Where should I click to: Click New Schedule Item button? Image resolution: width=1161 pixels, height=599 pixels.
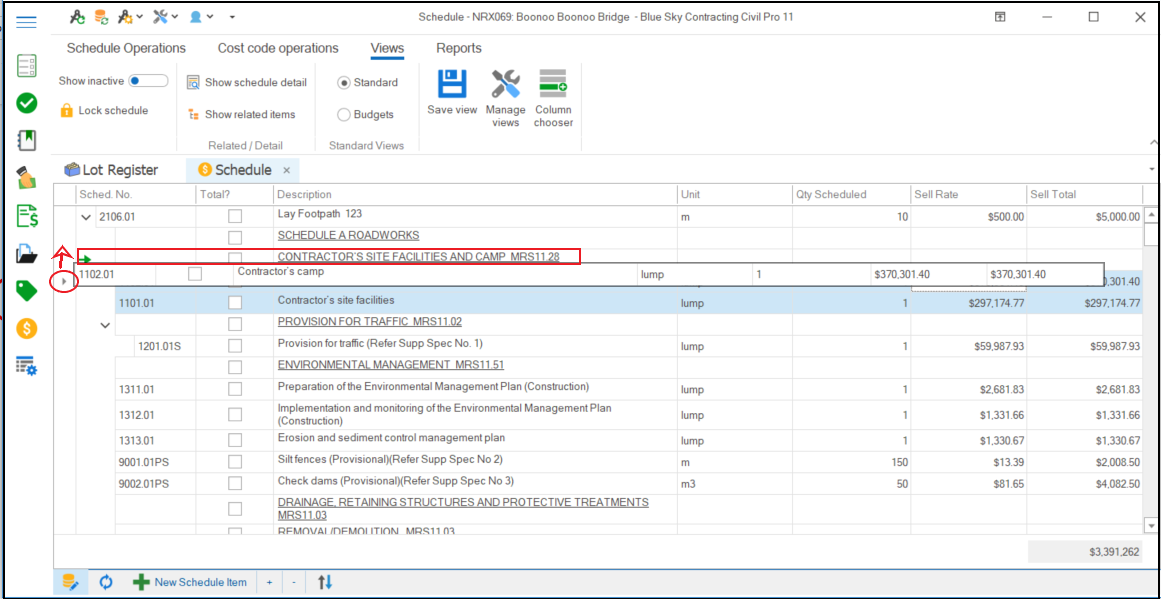pyautogui.click(x=190, y=582)
